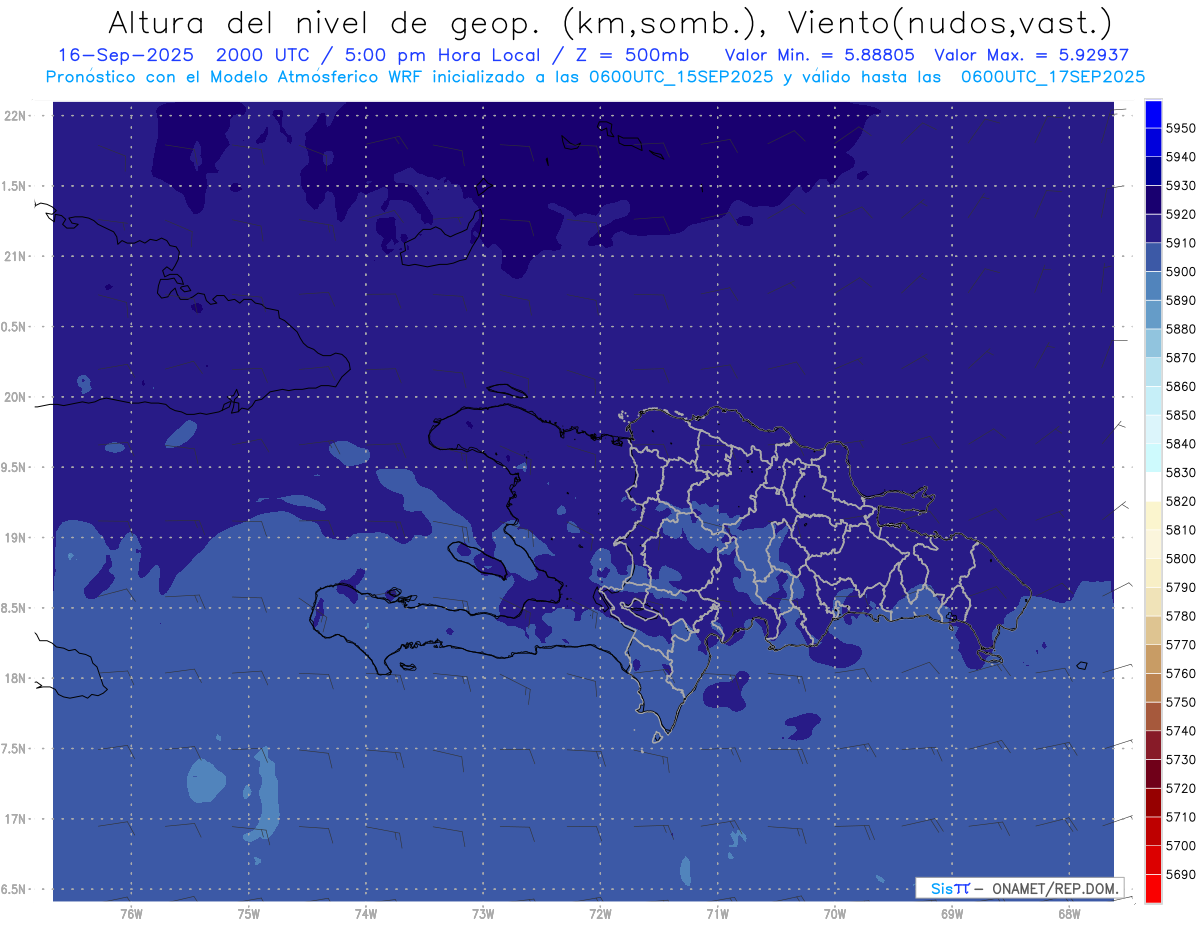Click the '76W' longitude axis label
The width and height of the screenshot is (1200, 927).
(131, 912)
